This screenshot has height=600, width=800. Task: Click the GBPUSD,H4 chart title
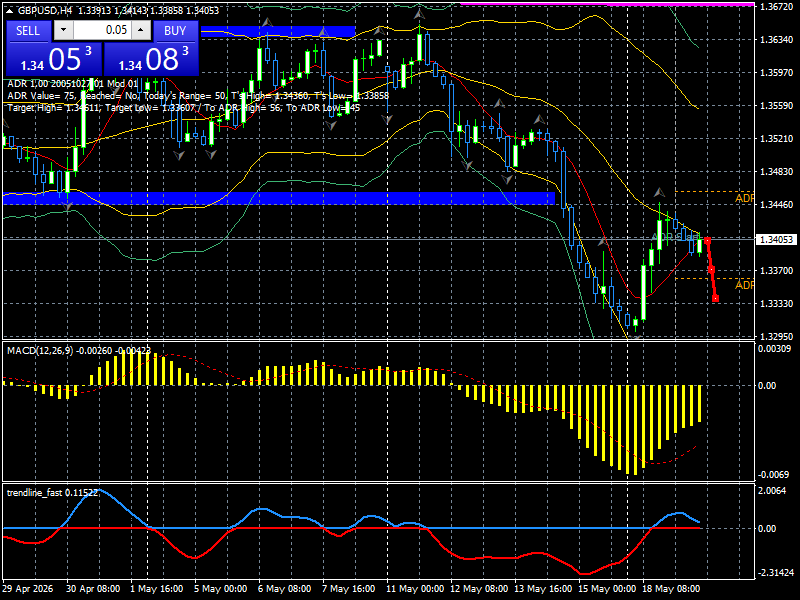(x=45, y=10)
